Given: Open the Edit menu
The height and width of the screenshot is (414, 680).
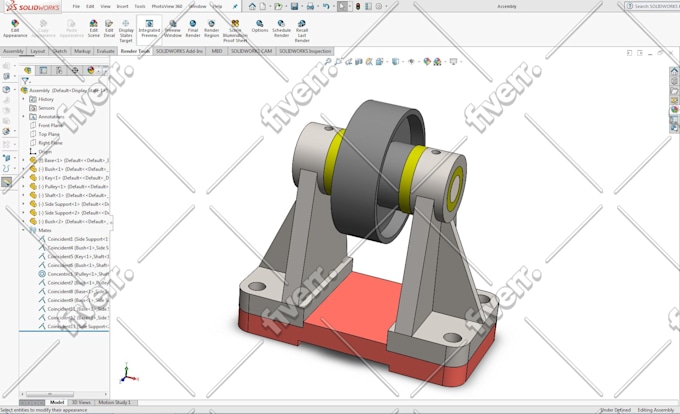Looking at the screenshot, I should [x=90, y=7].
